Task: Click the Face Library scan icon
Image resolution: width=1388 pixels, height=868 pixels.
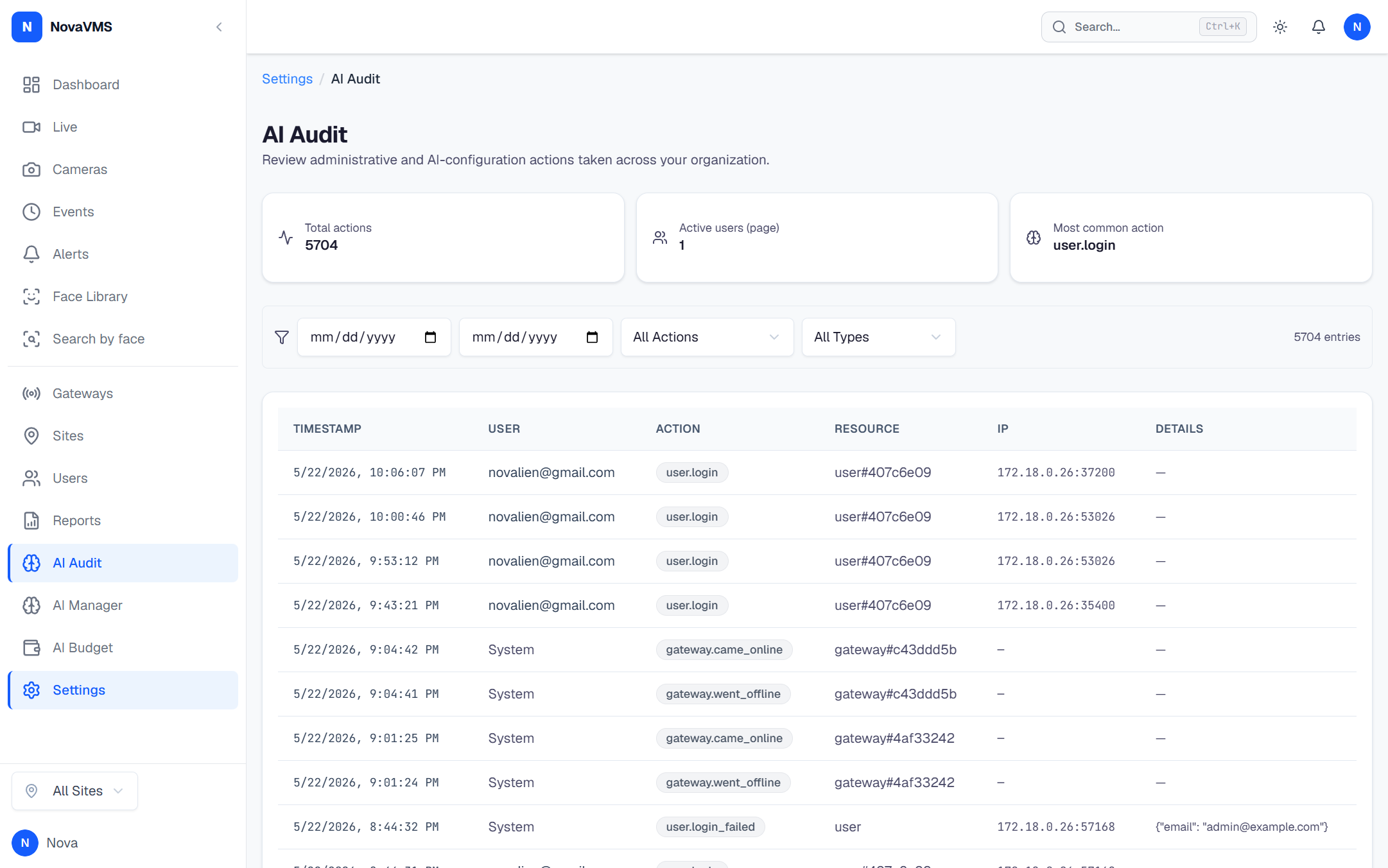Action: (x=31, y=297)
